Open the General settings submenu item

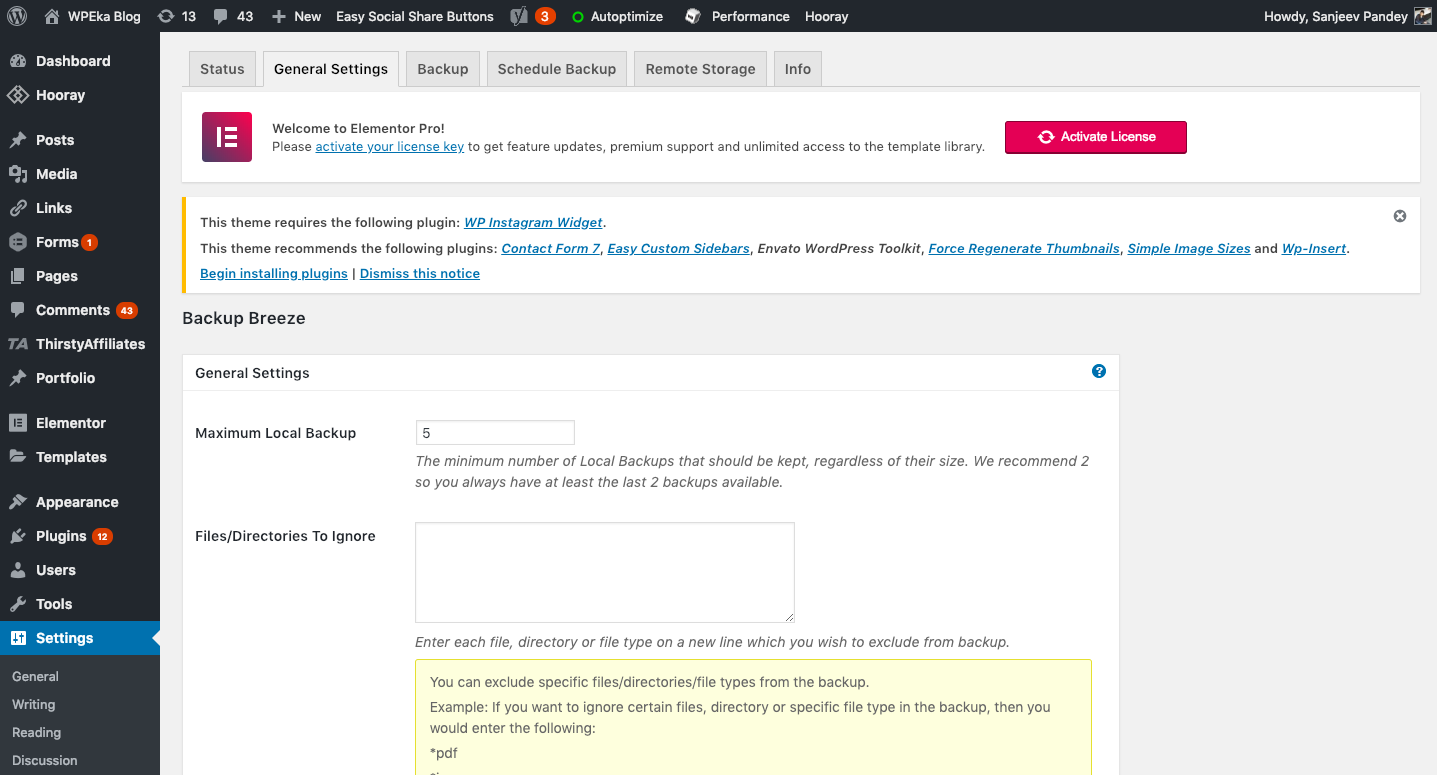click(35, 677)
